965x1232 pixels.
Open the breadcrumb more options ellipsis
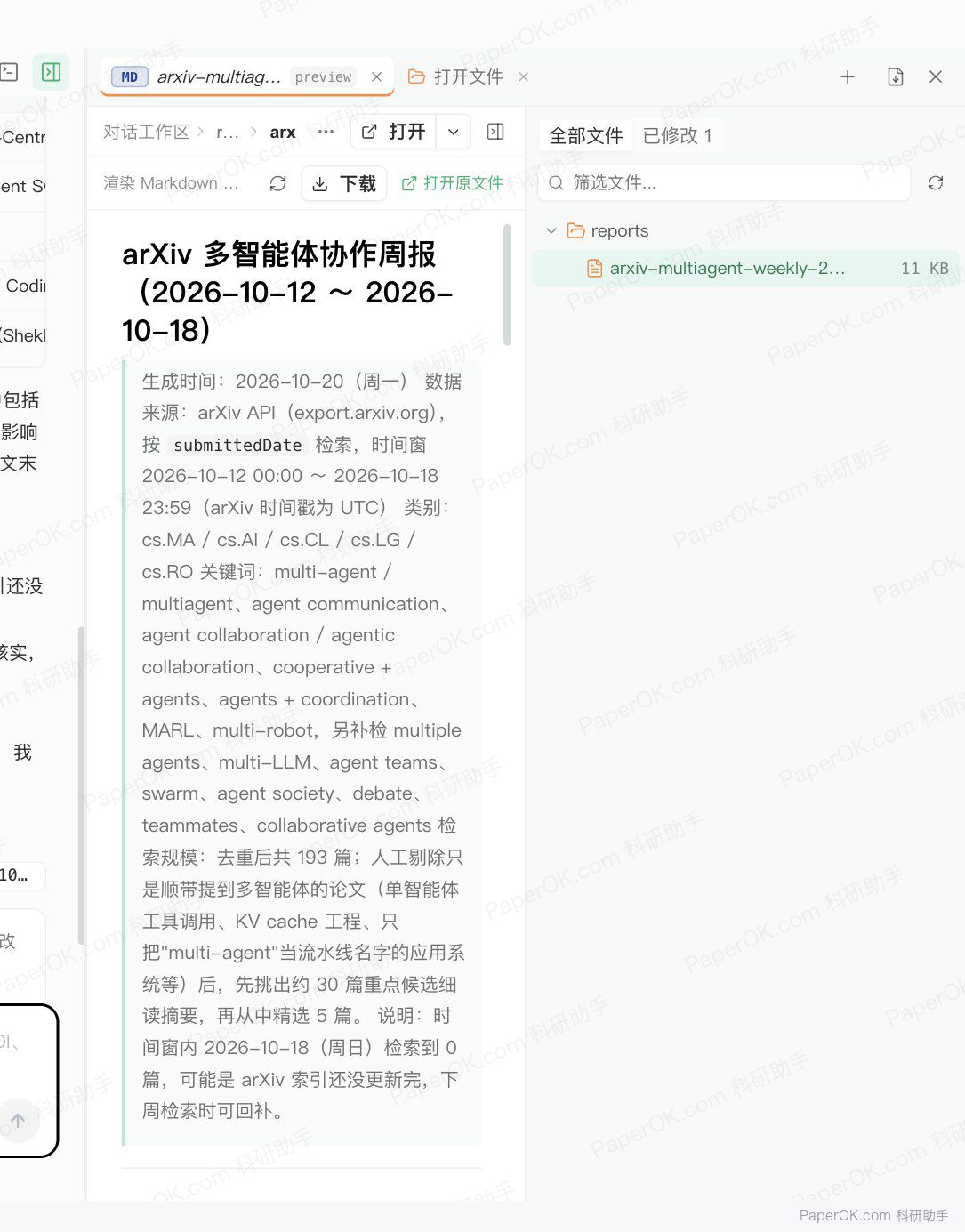[x=326, y=132]
